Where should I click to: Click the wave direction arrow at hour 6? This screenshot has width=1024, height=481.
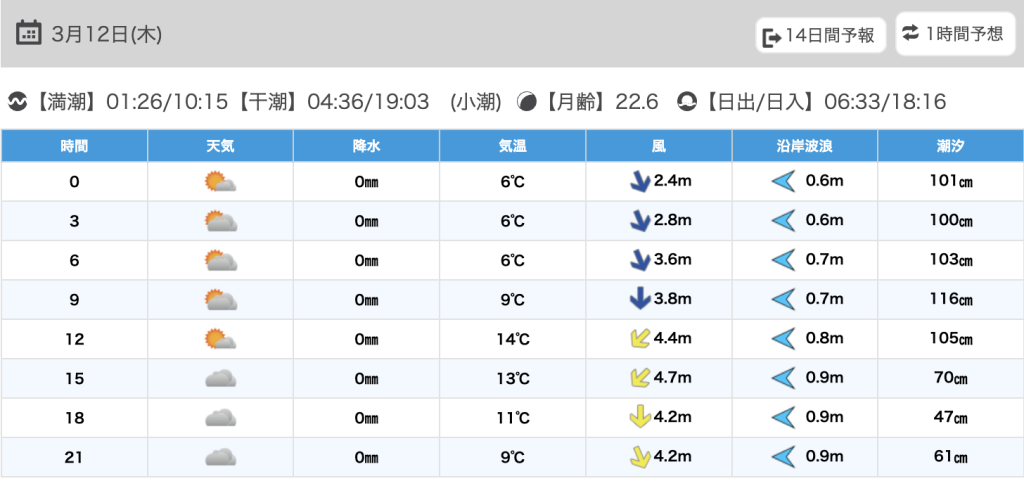783,260
